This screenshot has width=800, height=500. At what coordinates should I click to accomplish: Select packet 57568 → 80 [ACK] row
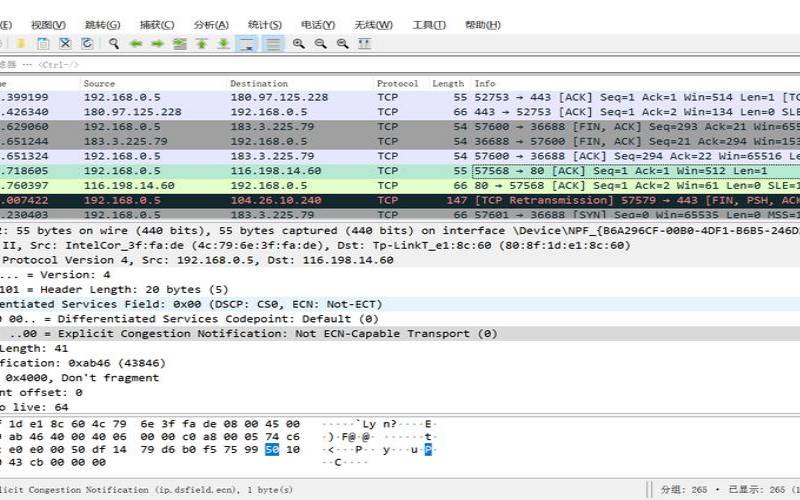tap(400, 171)
